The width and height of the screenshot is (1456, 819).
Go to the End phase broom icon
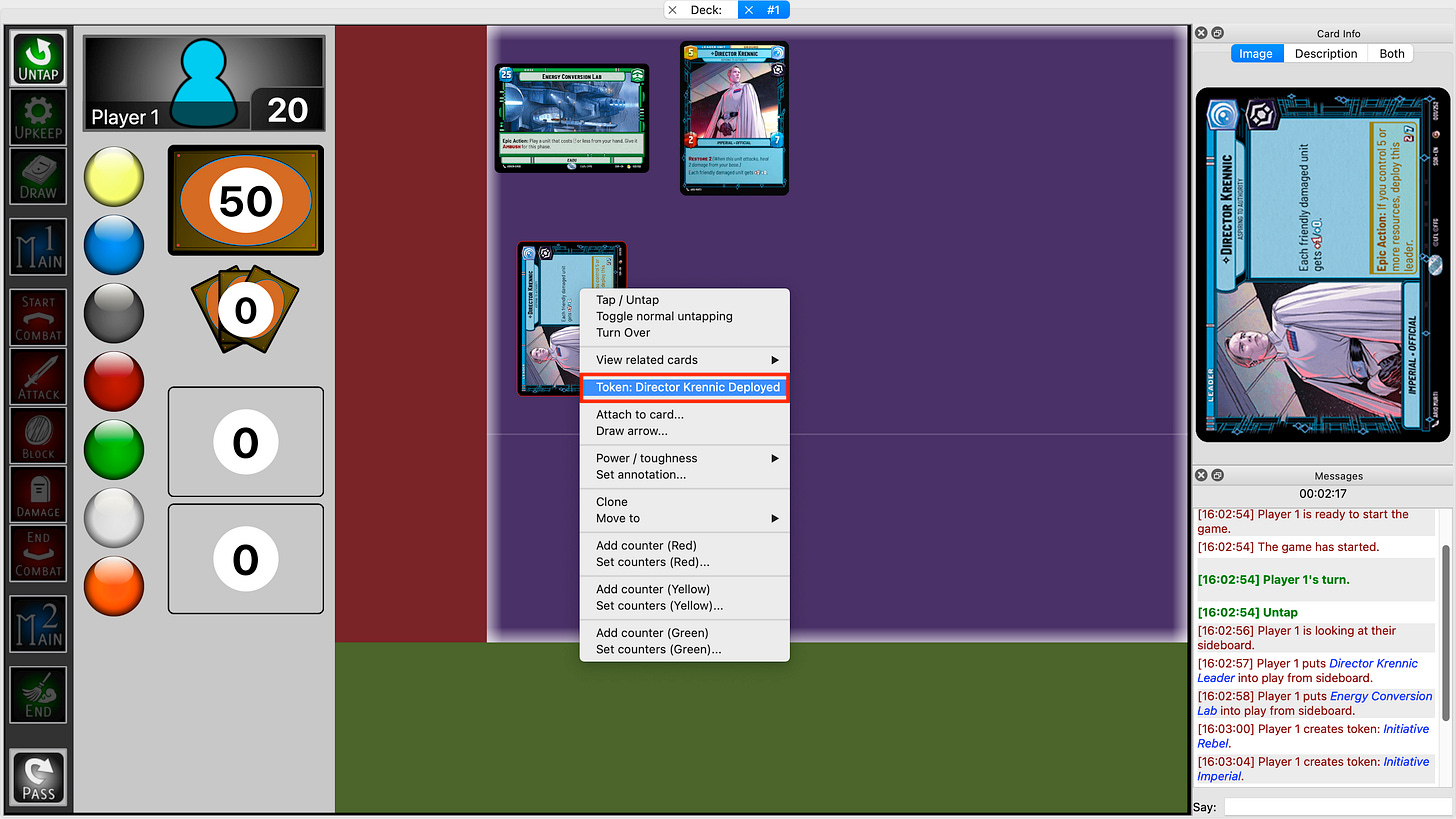tap(38, 694)
